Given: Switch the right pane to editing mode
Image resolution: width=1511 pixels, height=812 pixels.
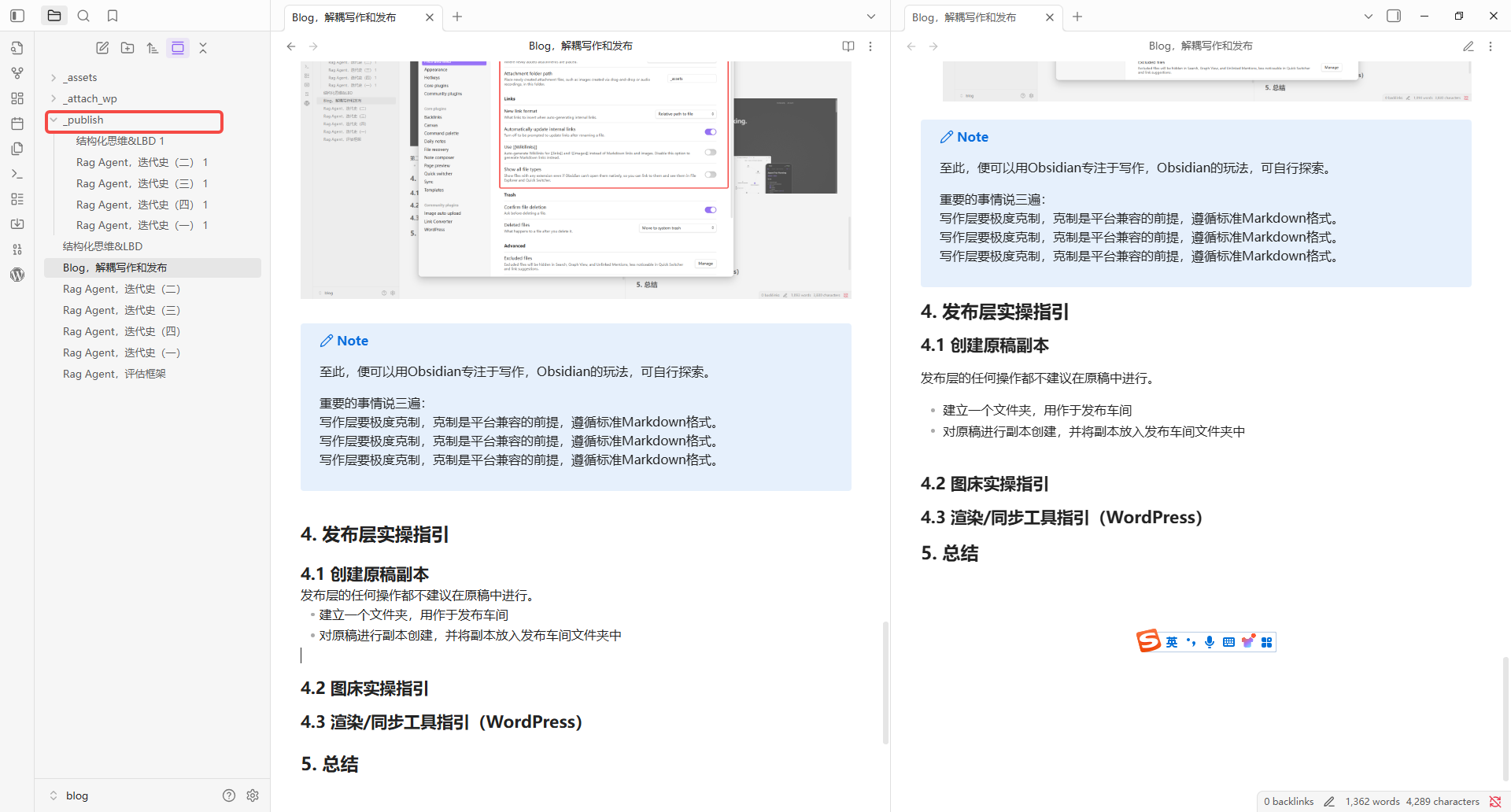Looking at the screenshot, I should coord(1468,46).
